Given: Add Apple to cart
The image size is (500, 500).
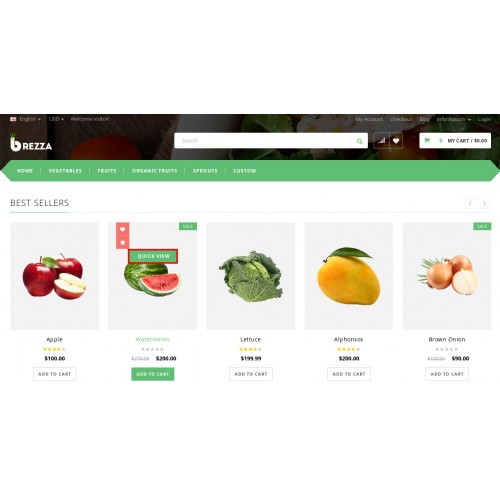Looking at the screenshot, I should point(55,374).
